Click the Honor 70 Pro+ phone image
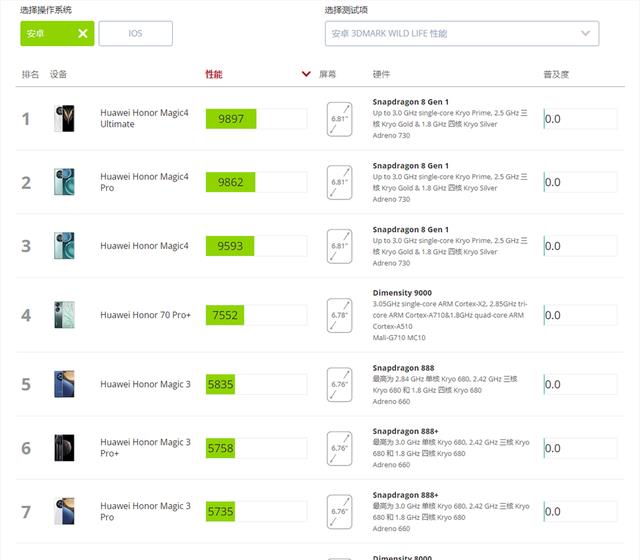Screen dimensions: 640x560 coord(64,315)
